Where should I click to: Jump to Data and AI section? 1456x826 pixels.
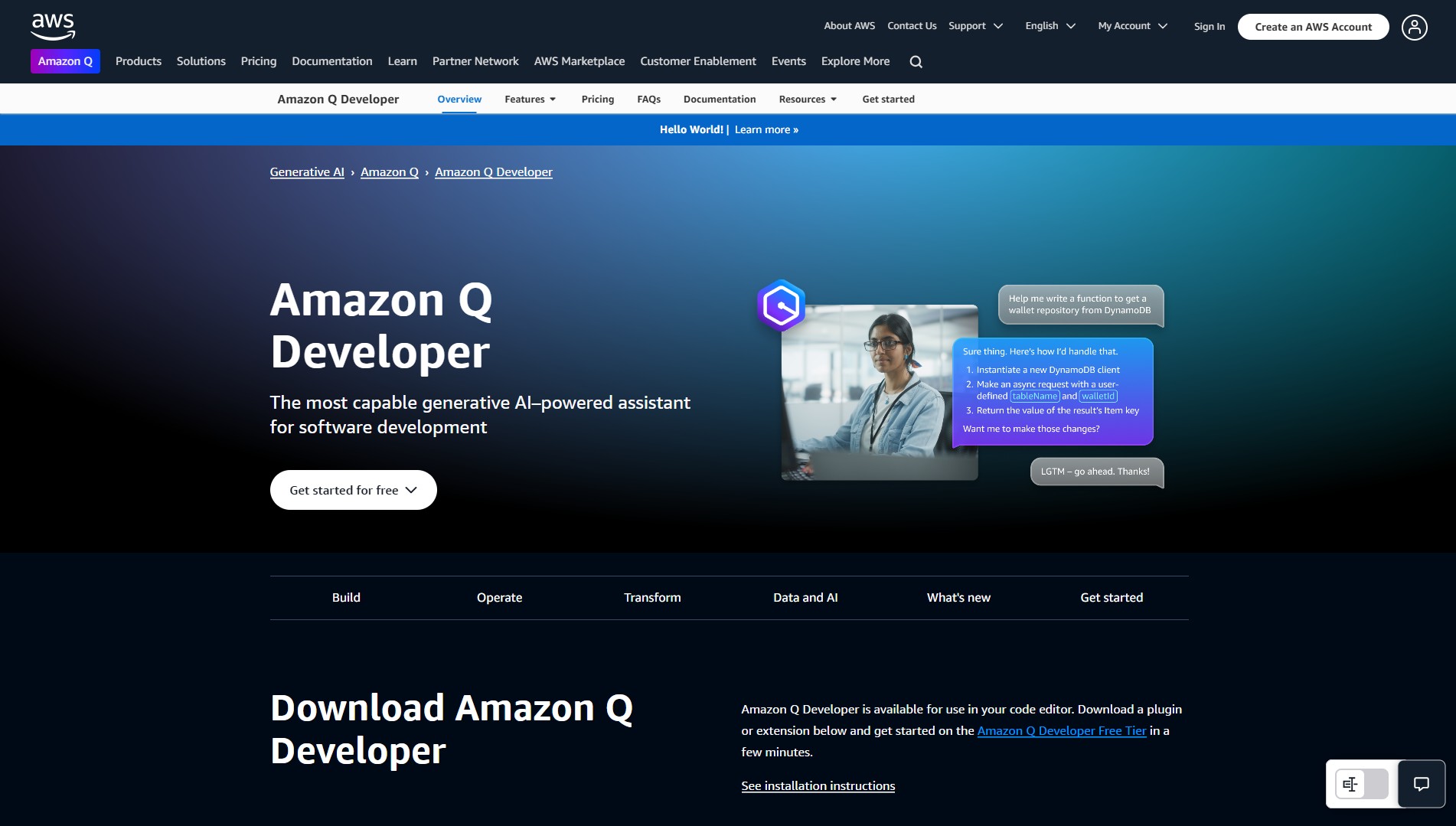pyautogui.click(x=805, y=598)
